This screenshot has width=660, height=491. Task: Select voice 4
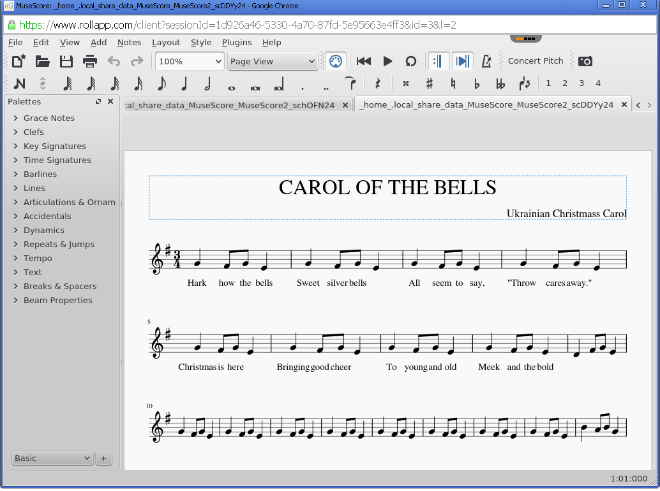[x=598, y=83]
